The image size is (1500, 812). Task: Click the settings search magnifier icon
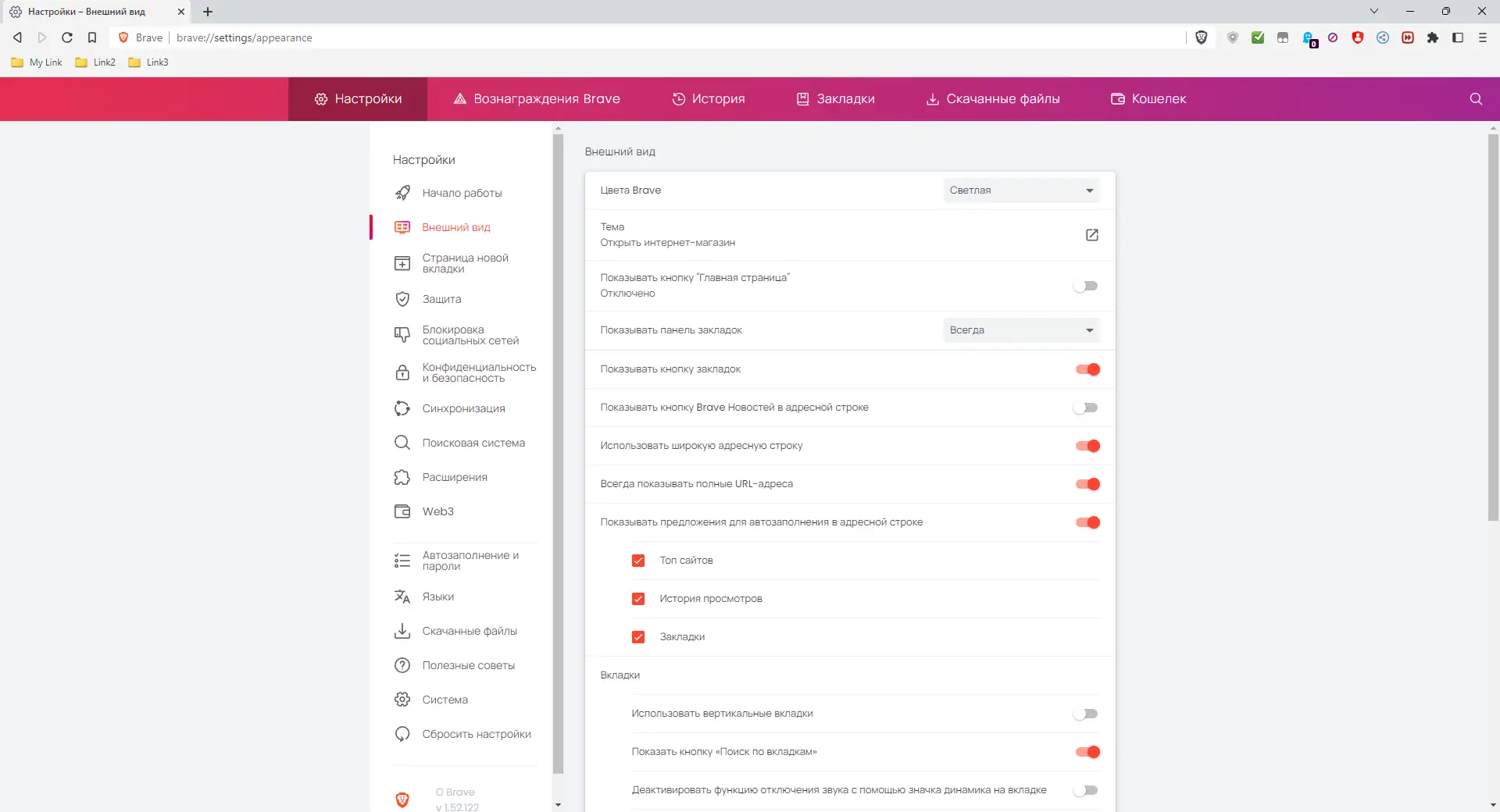click(1476, 99)
